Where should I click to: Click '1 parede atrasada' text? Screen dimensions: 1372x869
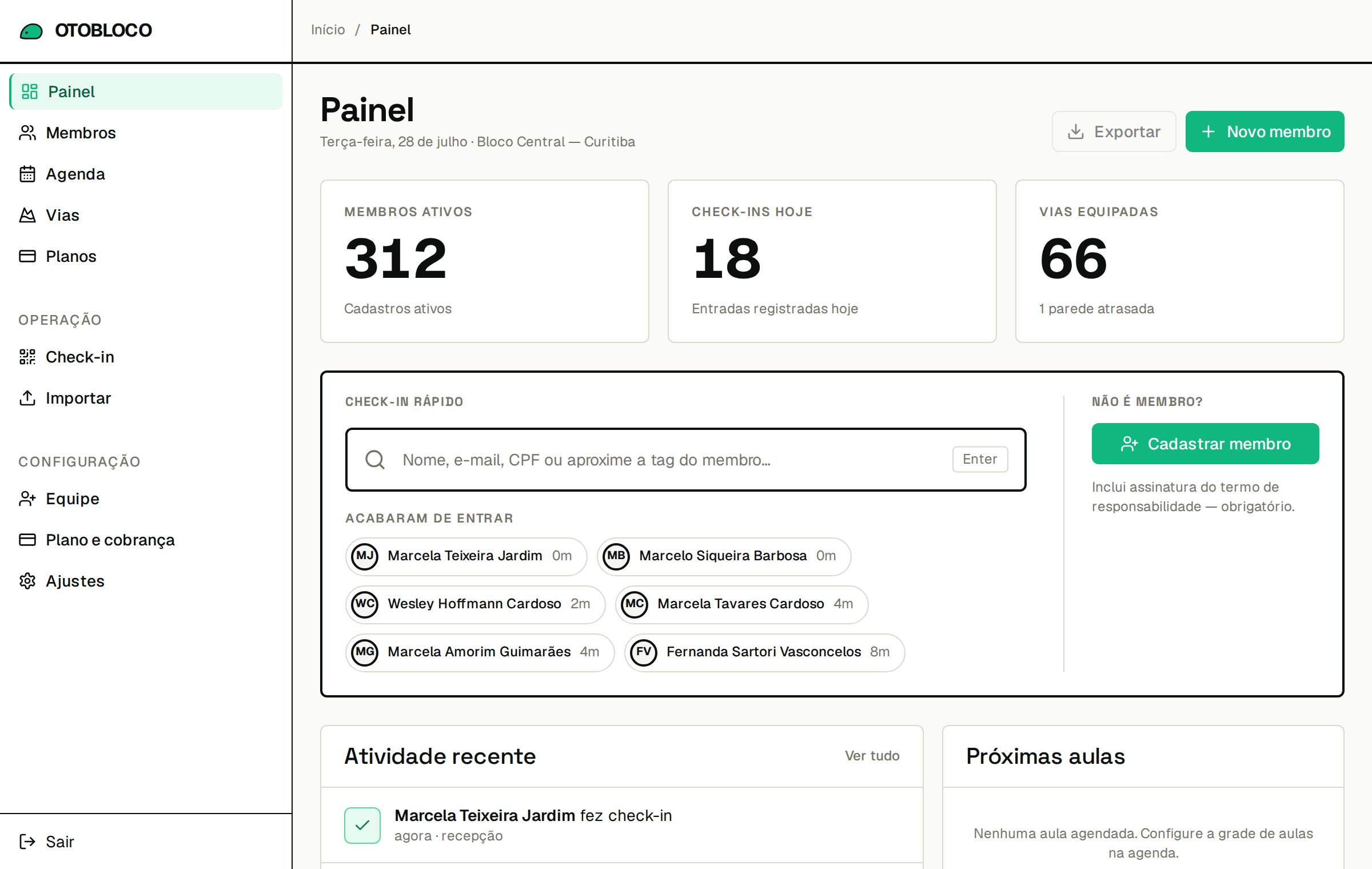pyautogui.click(x=1096, y=309)
